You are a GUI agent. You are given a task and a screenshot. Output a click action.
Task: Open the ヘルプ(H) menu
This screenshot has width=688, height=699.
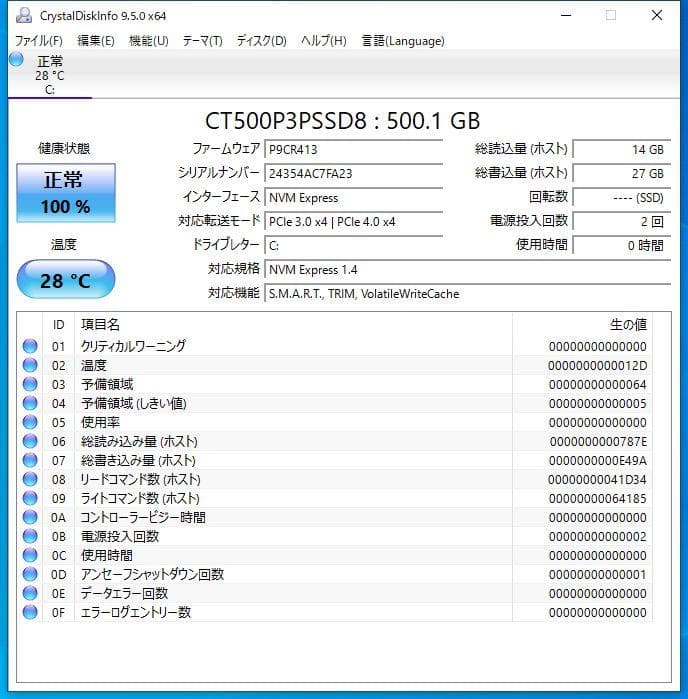[x=324, y=41]
